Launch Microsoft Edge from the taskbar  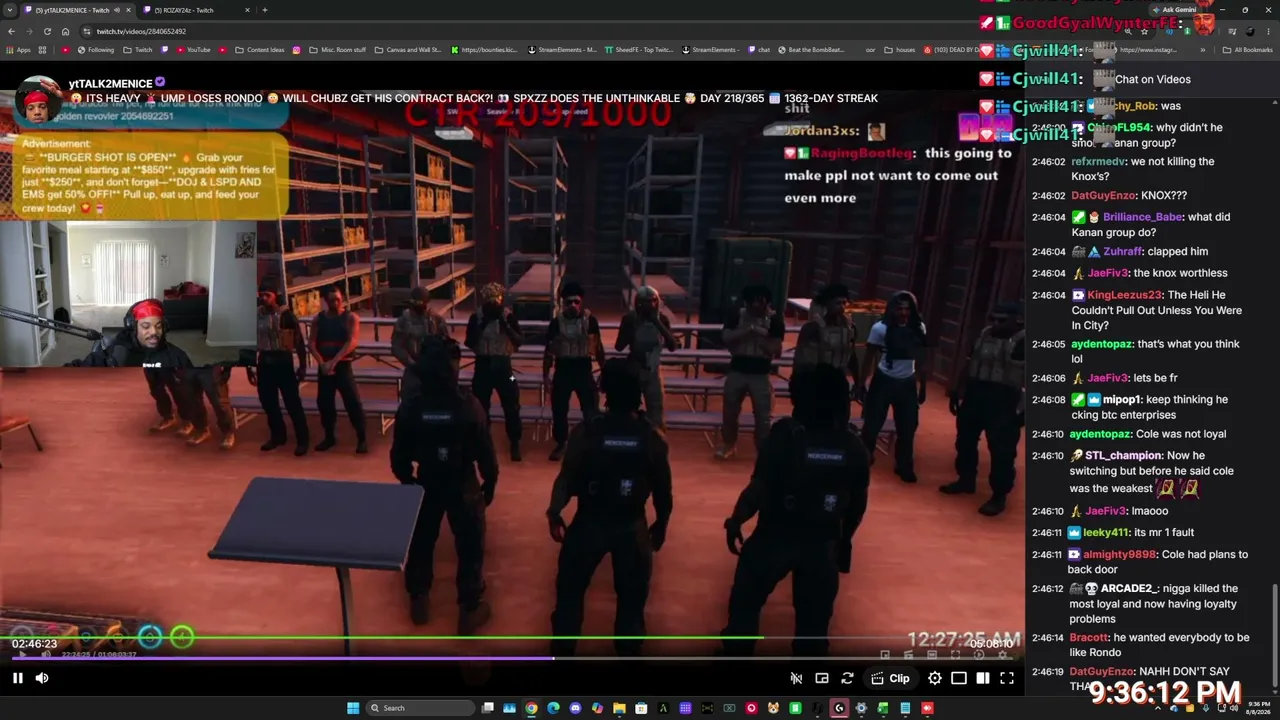click(x=553, y=708)
